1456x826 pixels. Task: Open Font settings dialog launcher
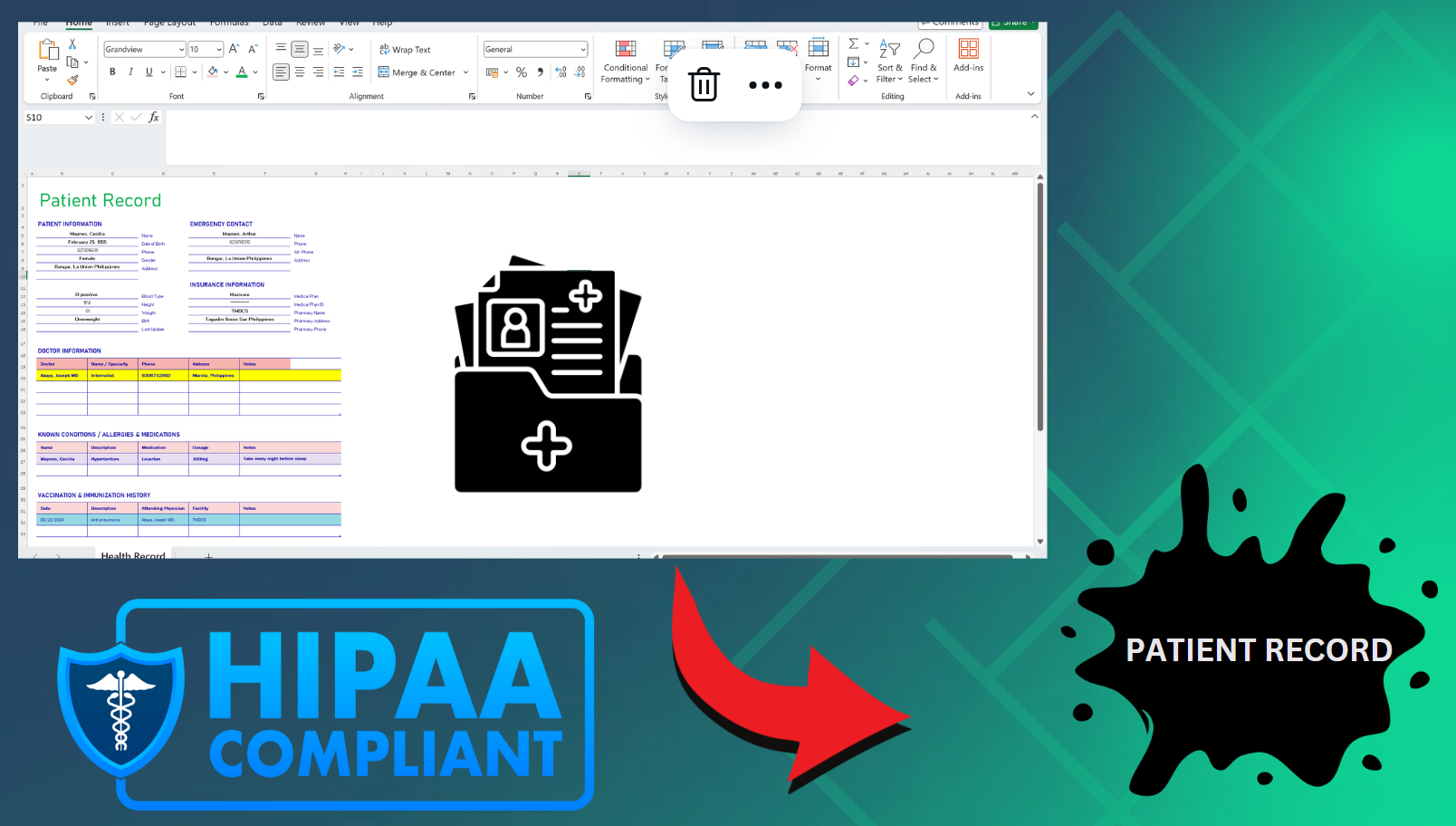(261, 96)
